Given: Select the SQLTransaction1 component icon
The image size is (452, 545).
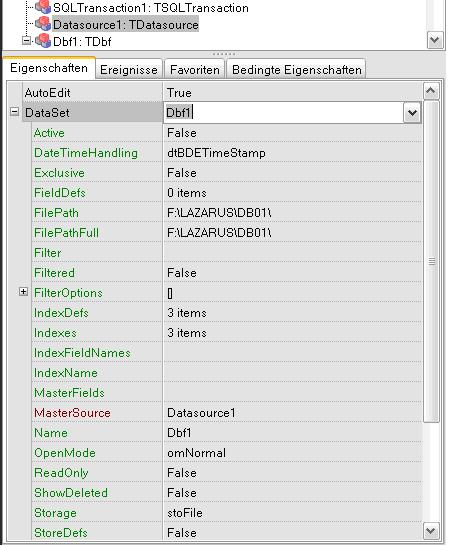Looking at the screenshot, I should [43, 6].
